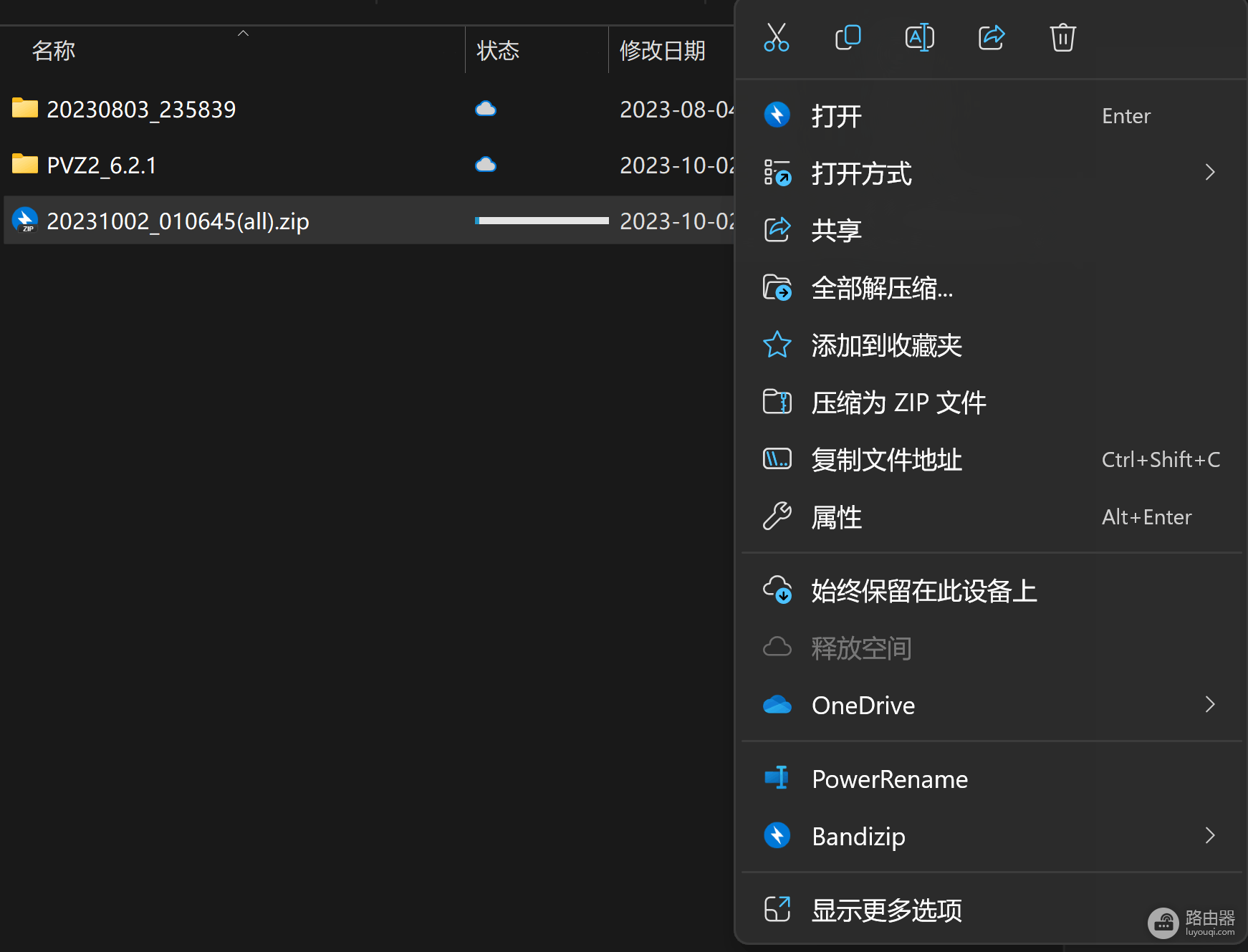Click the wrench icon beside 属性
This screenshot has height=952, width=1248.
click(x=777, y=516)
